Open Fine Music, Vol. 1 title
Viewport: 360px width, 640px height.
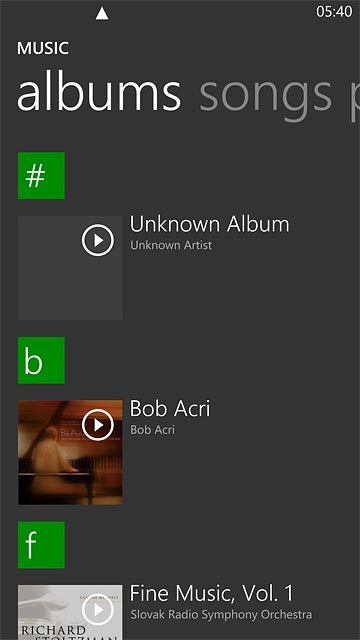(x=211, y=593)
